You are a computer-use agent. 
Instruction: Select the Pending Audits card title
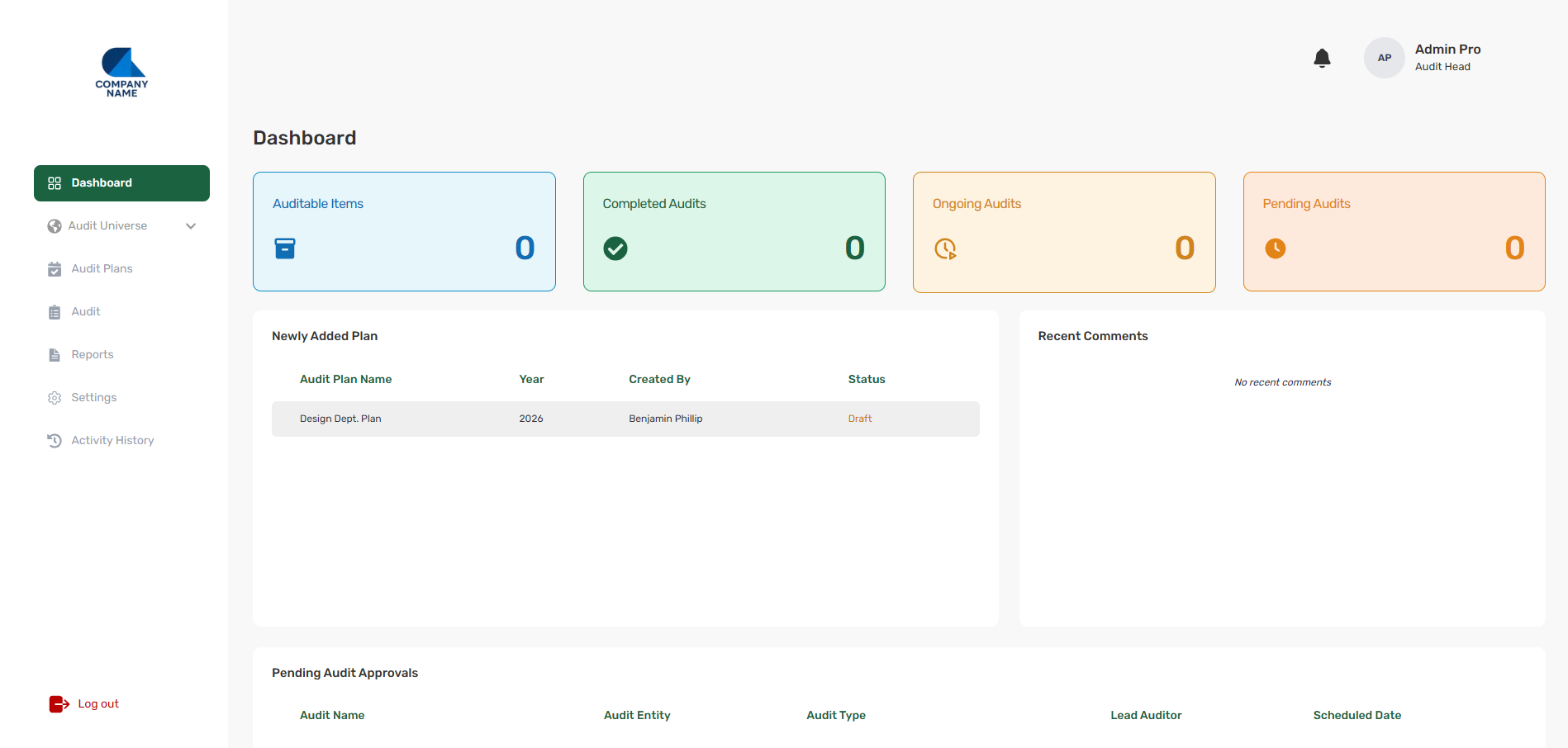point(1306,204)
